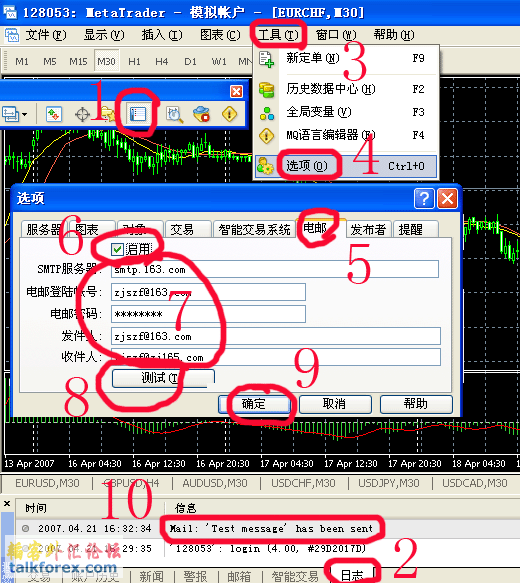Select H1 timeframe button
The height and width of the screenshot is (583, 520).
(x=134, y=61)
